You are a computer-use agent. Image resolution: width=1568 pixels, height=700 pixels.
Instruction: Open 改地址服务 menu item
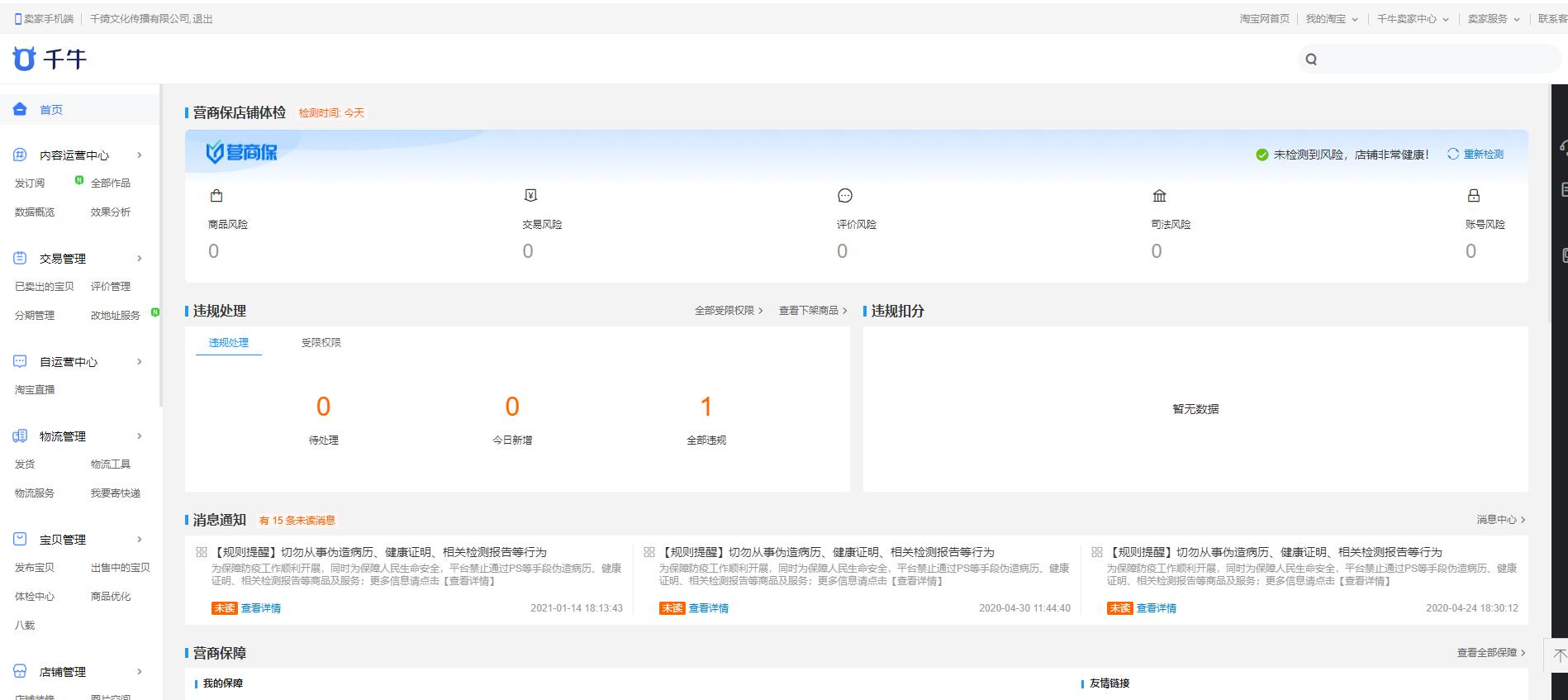116,316
